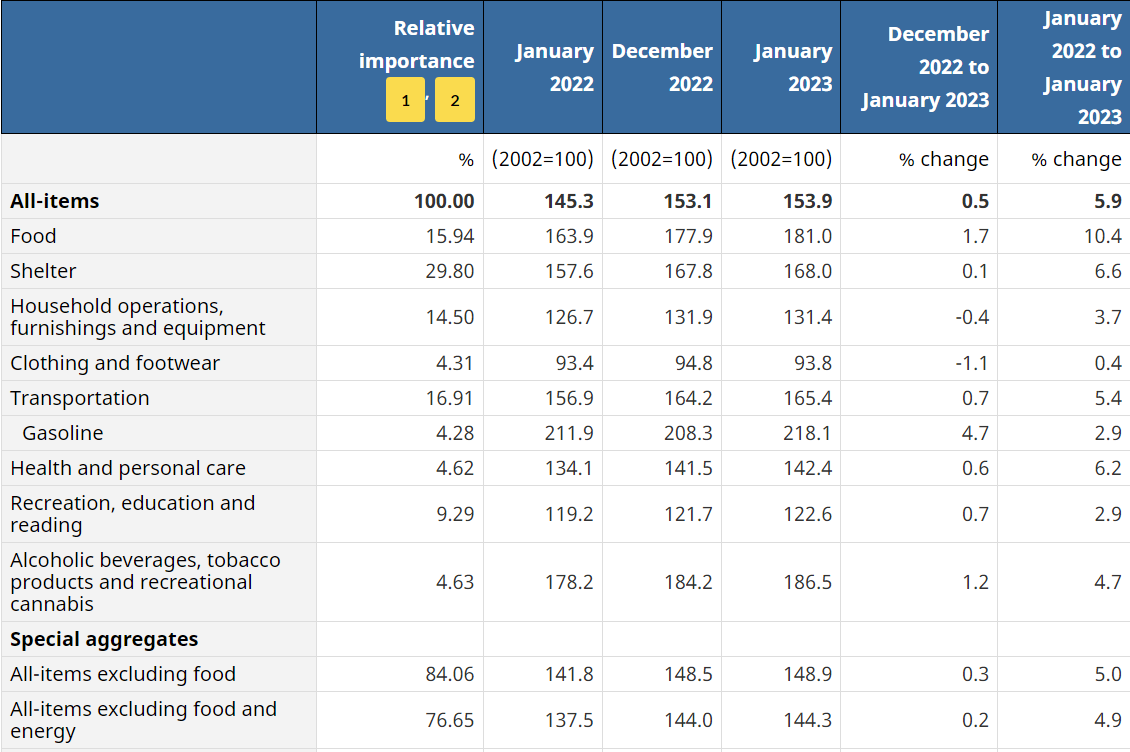Click the 'Food' row label

pyautogui.click(x=33, y=236)
